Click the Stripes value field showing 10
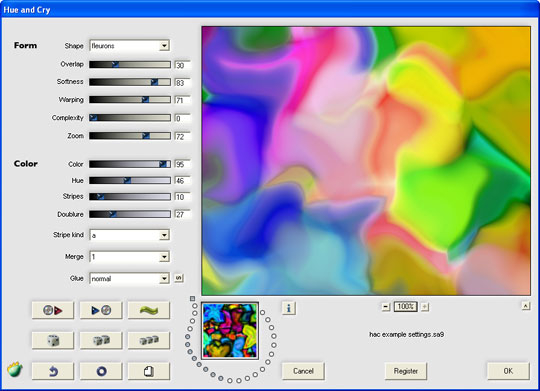Screen dimensions: 540x391 [182, 197]
